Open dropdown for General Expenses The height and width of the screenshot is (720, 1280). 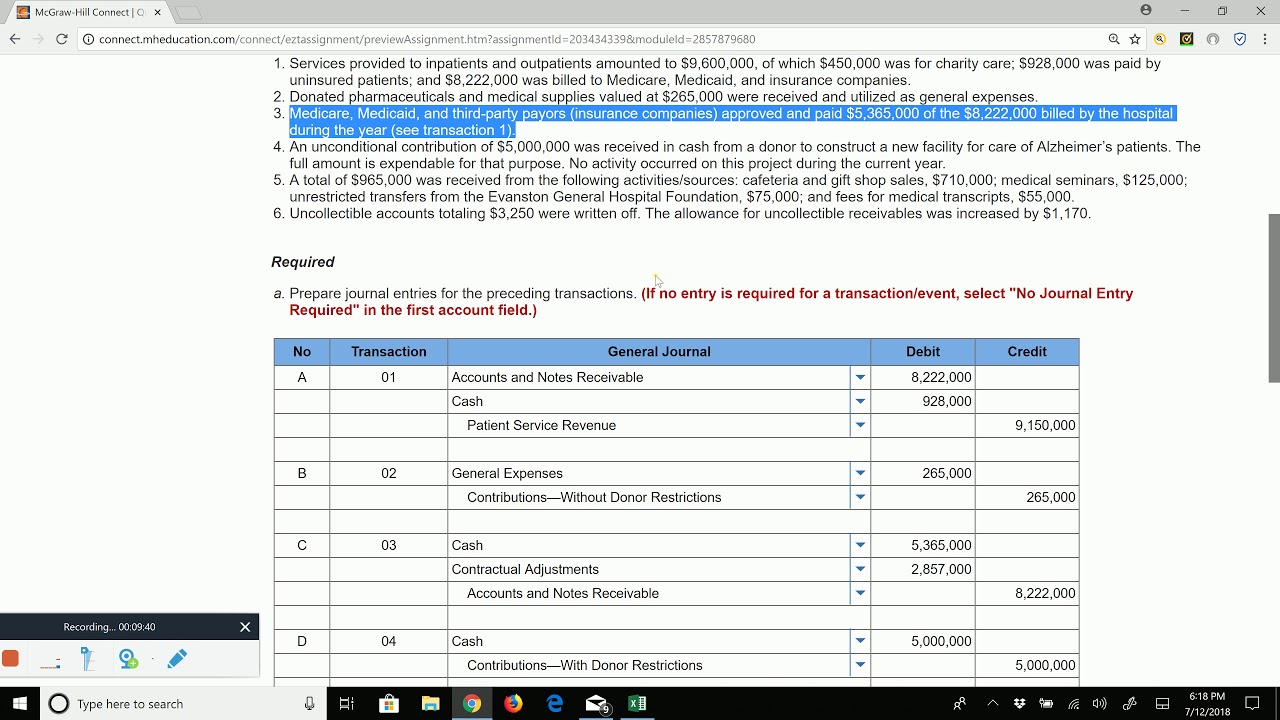click(860, 473)
